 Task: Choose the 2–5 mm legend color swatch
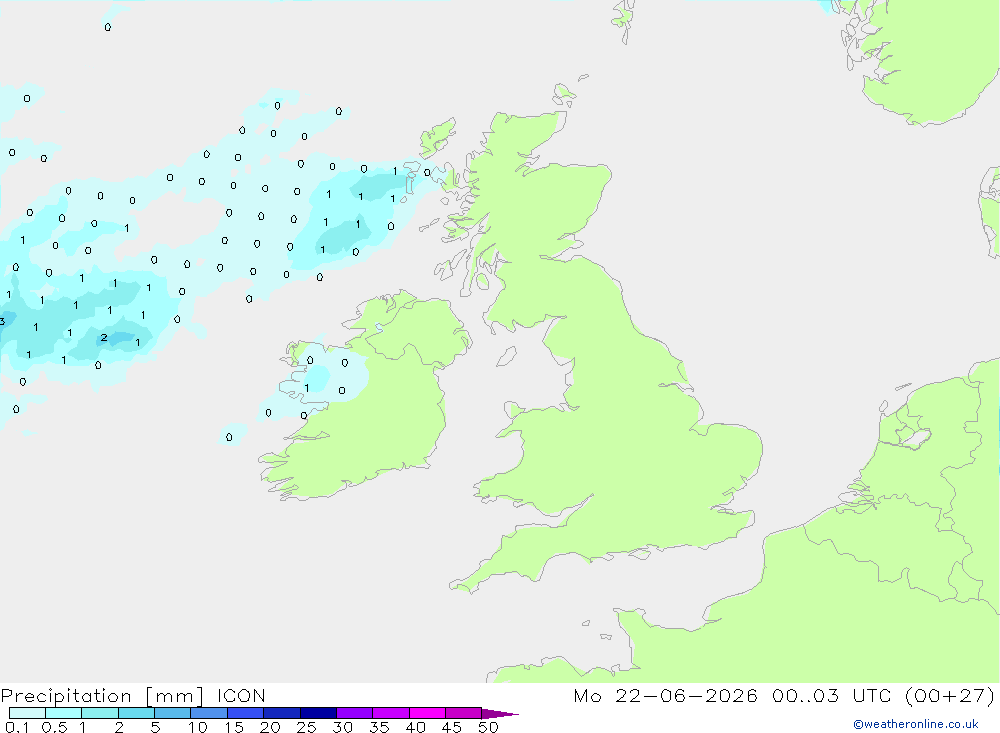click(x=136, y=713)
